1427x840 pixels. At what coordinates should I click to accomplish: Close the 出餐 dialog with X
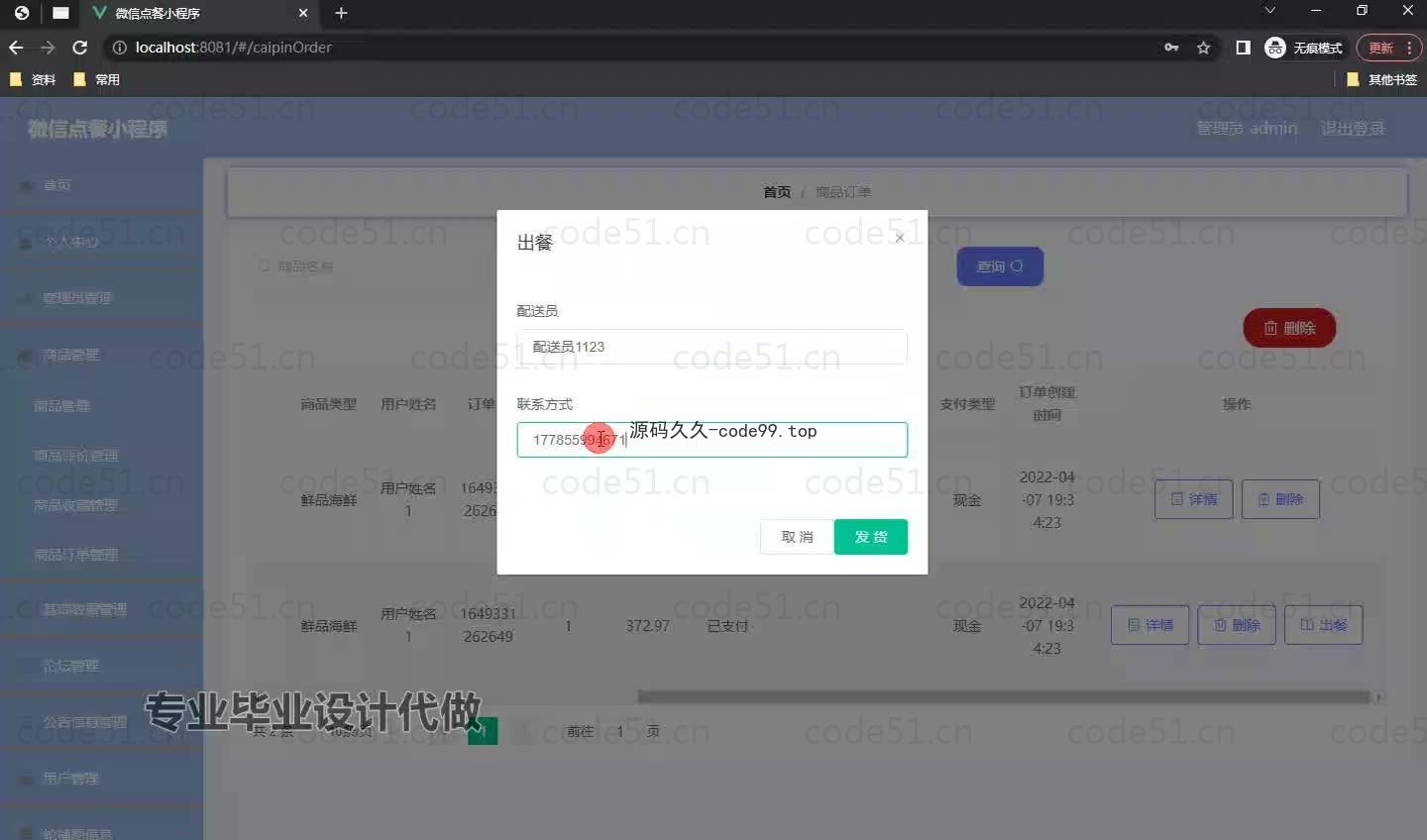point(900,238)
